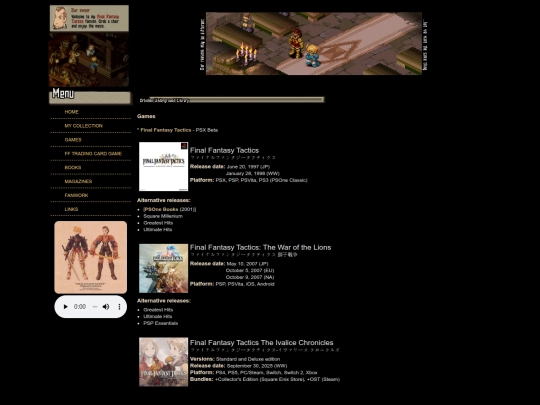
Task: Click the Final Fantasy Tactics title heading
Action: tap(224, 150)
